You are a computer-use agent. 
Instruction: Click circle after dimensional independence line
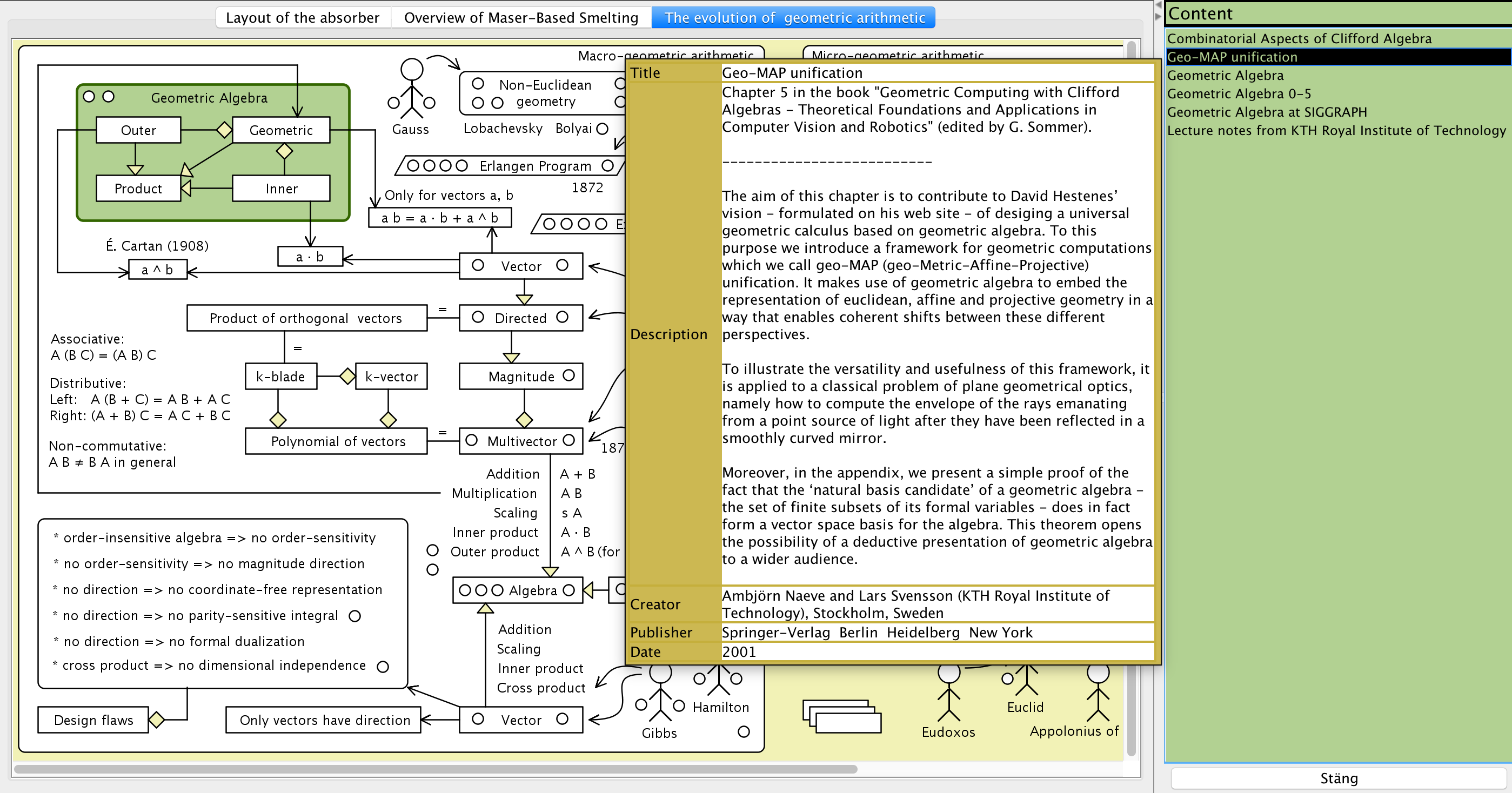(x=383, y=667)
